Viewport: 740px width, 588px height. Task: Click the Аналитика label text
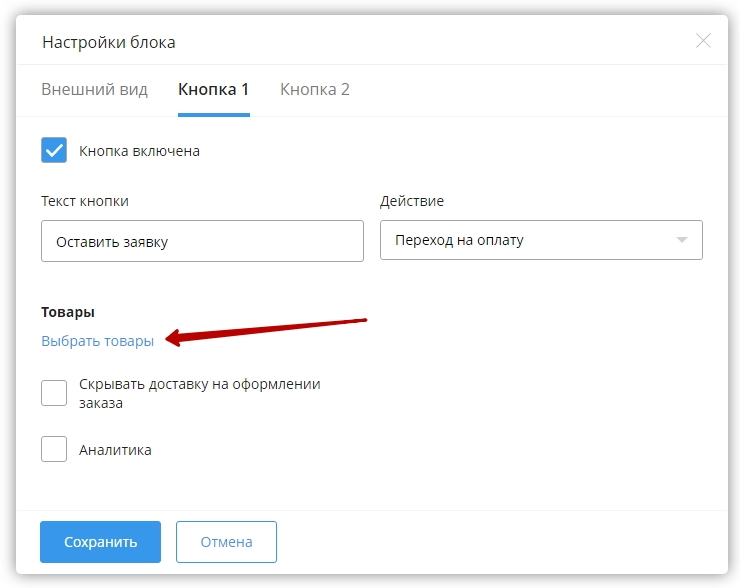point(115,450)
